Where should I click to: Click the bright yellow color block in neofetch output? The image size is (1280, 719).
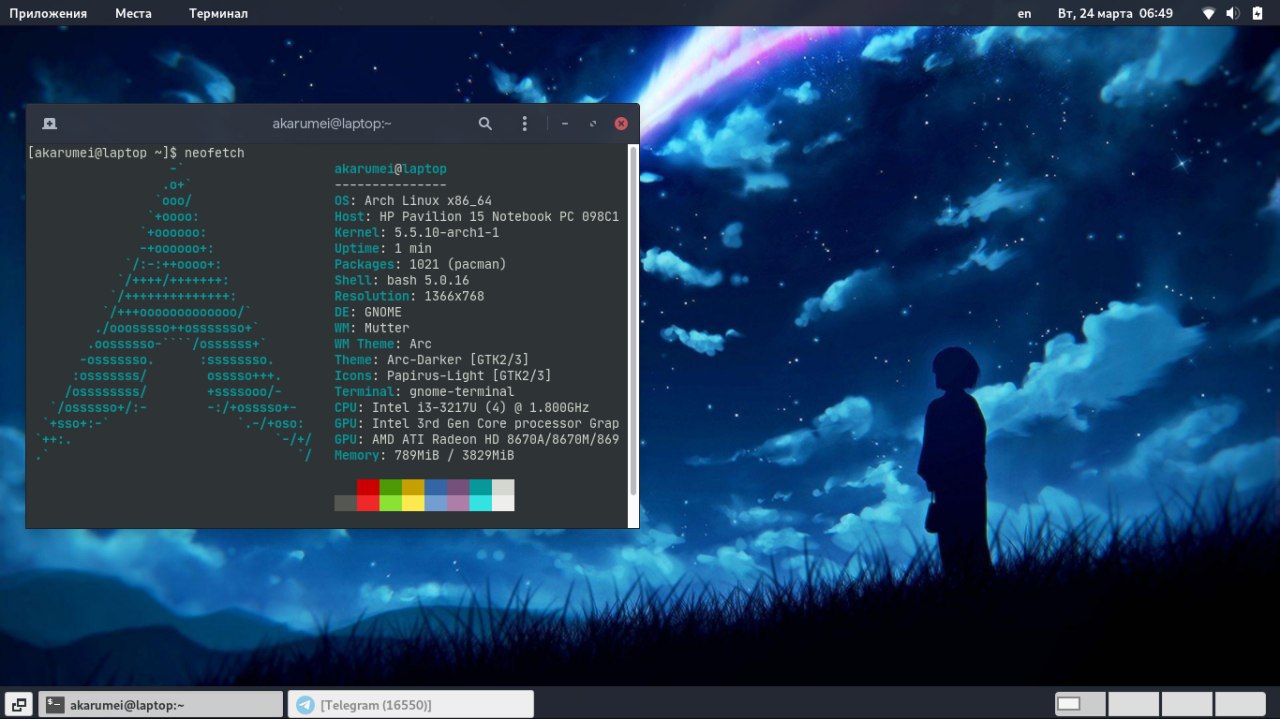click(413, 503)
